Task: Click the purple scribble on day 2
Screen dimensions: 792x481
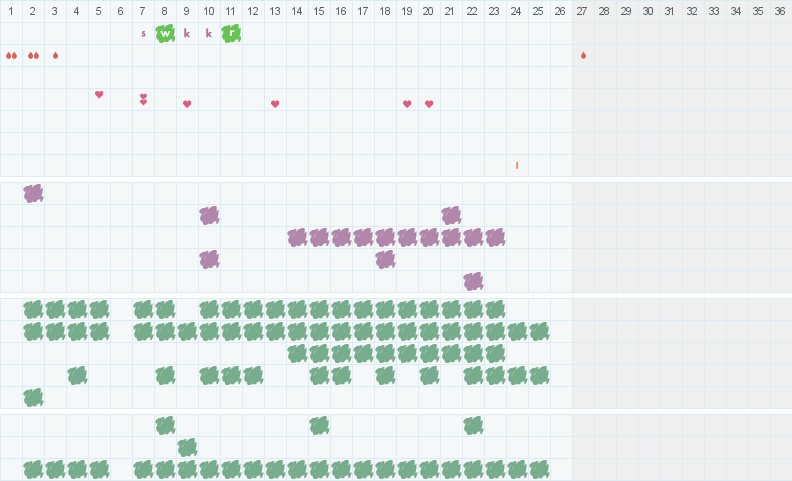Action: pos(33,193)
